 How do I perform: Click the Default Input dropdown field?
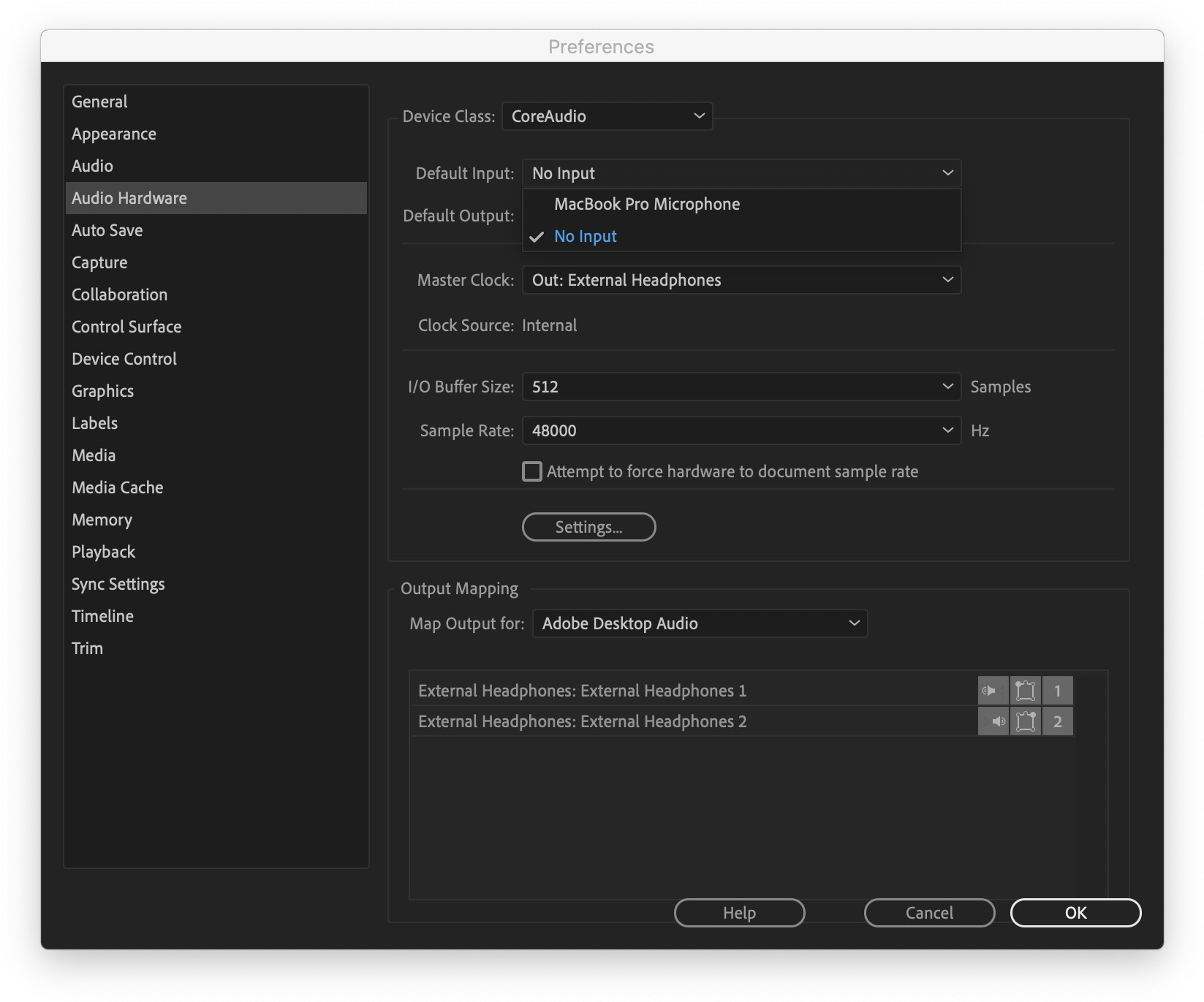741,173
